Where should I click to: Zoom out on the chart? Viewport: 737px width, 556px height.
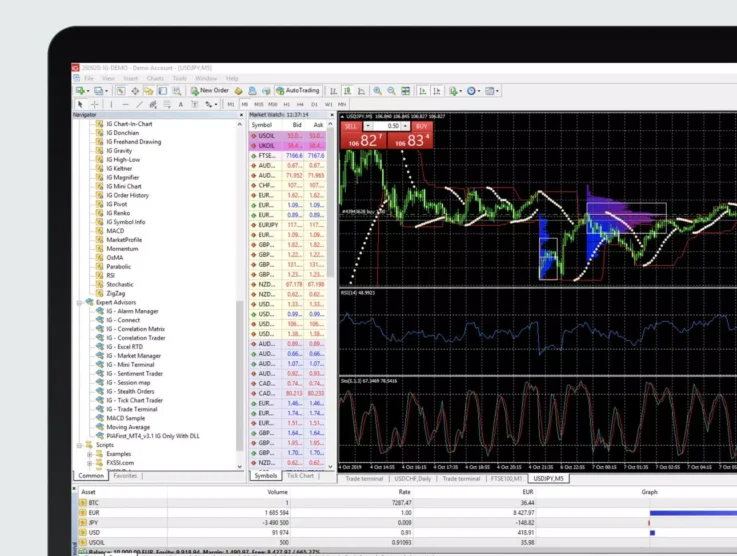click(391, 91)
